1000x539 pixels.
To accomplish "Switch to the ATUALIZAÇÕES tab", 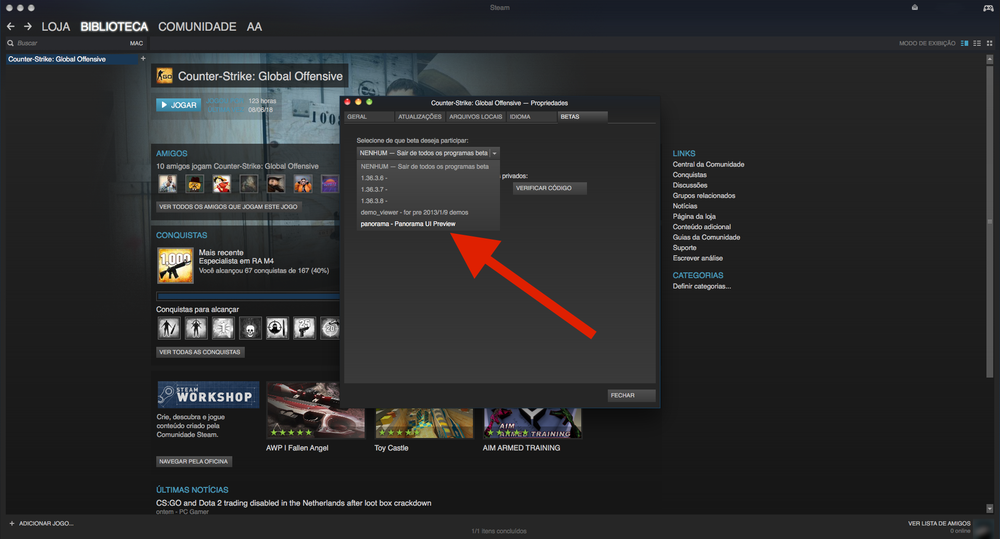I will (x=420, y=117).
